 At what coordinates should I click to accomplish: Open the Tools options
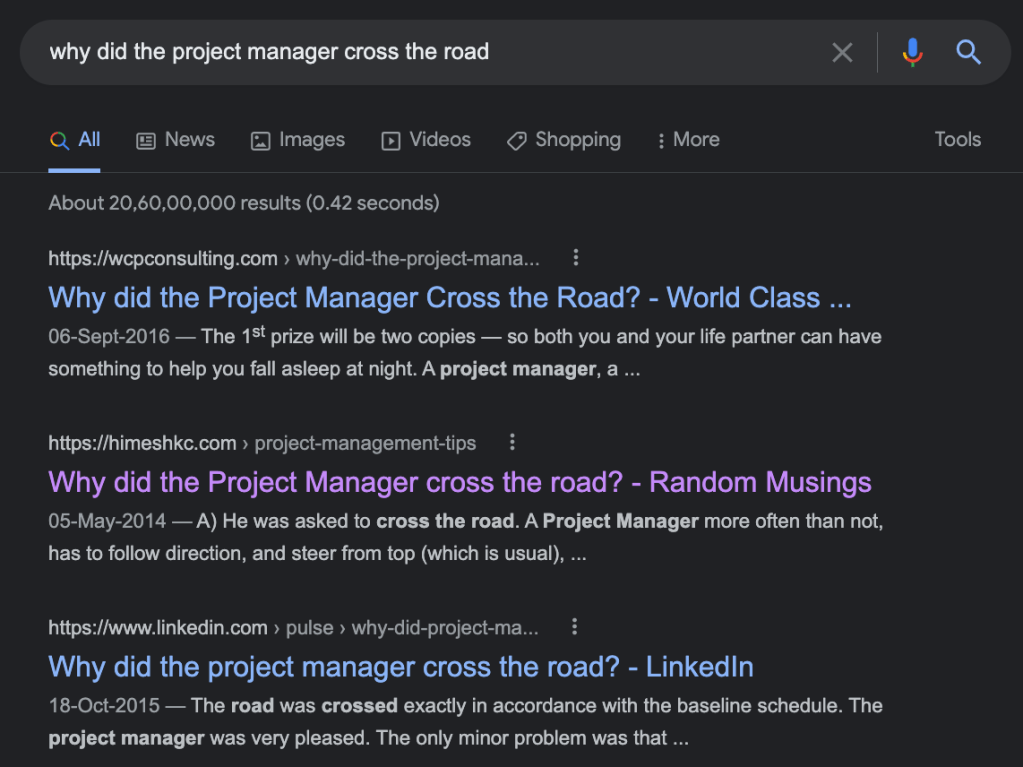coord(957,140)
